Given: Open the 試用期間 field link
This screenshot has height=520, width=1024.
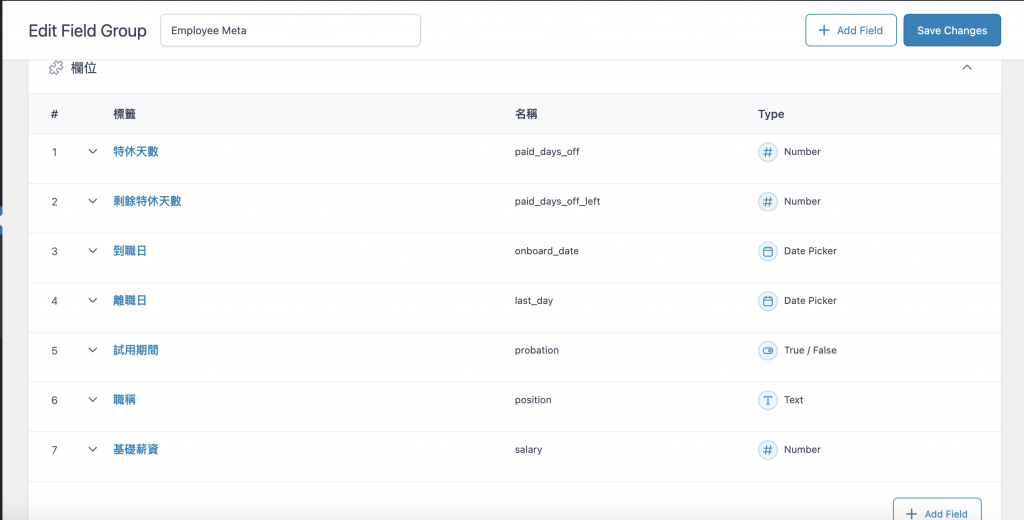Looking at the screenshot, I should pos(136,350).
